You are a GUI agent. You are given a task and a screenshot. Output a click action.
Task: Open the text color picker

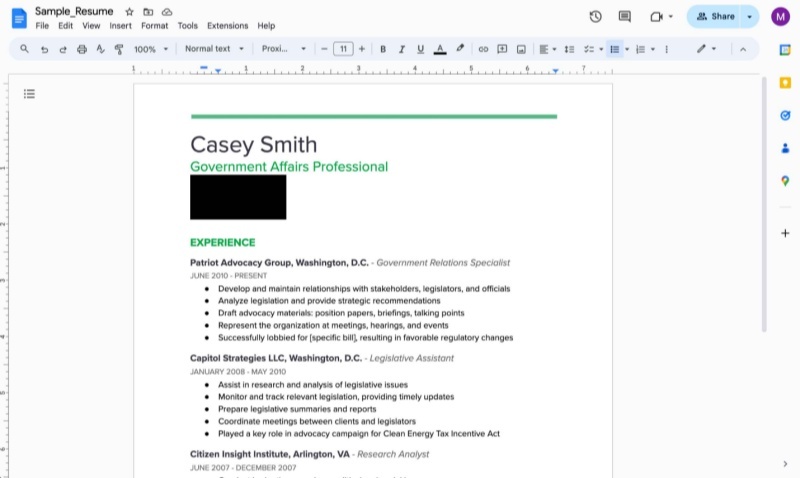pos(440,48)
